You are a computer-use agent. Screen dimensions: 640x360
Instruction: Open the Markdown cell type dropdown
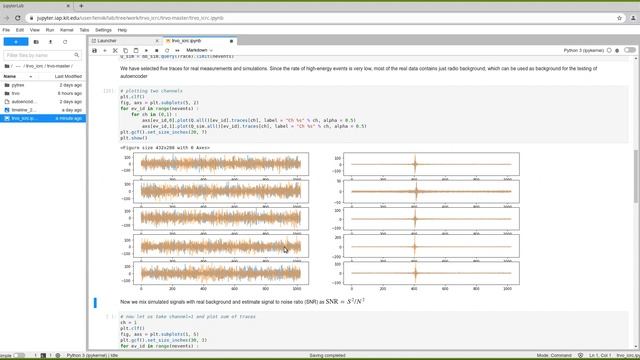pyautogui.click(x=199, y=50)
